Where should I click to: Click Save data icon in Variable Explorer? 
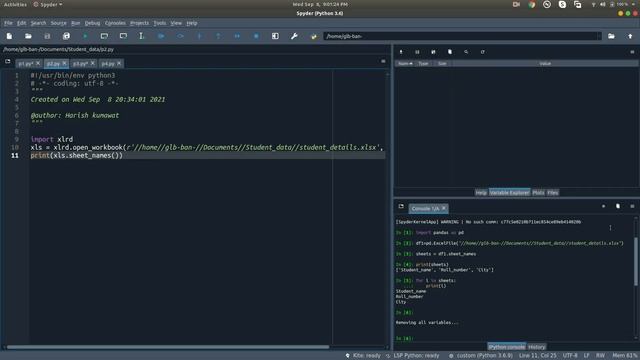[x=417, y=52]
